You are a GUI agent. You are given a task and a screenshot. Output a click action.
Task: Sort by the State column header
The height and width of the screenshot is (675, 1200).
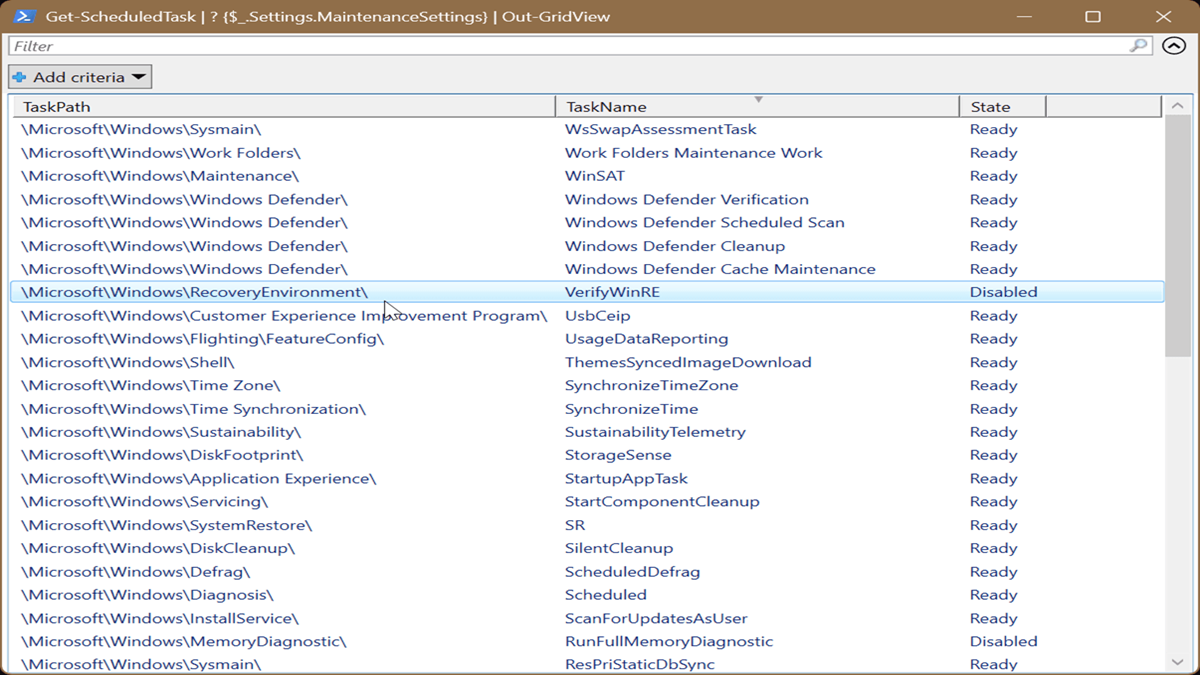tap(1002, 106)
